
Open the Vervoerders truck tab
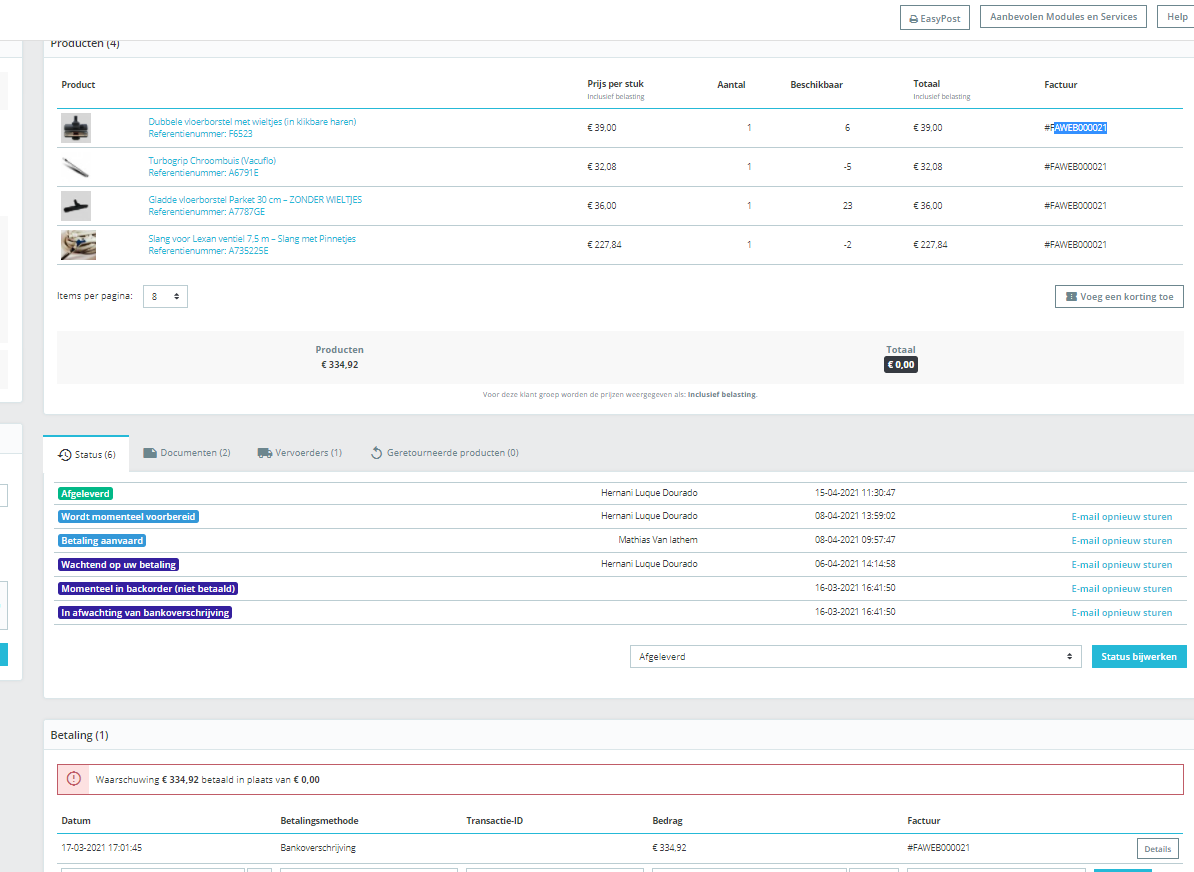(300, 453)
